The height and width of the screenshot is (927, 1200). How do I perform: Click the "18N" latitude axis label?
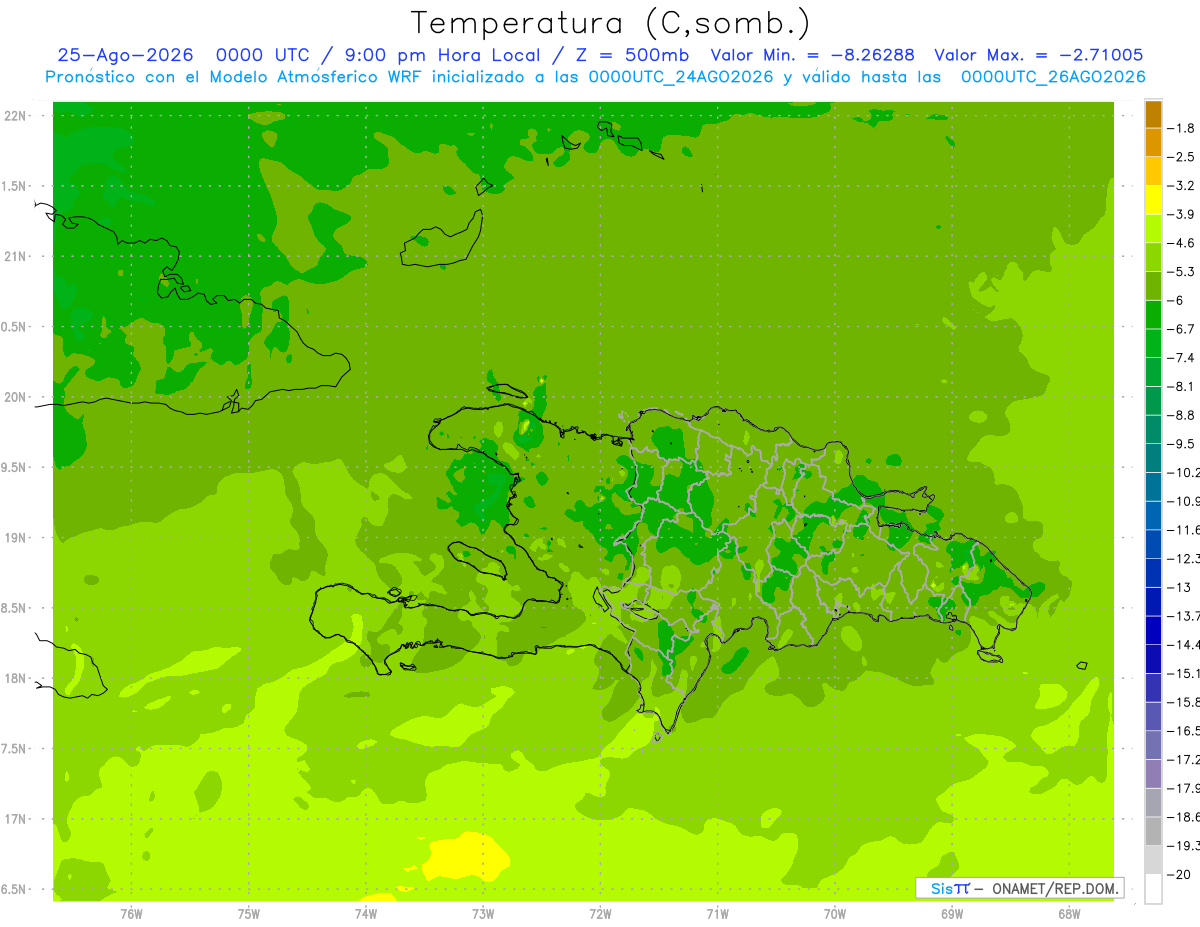pos(14,679)
